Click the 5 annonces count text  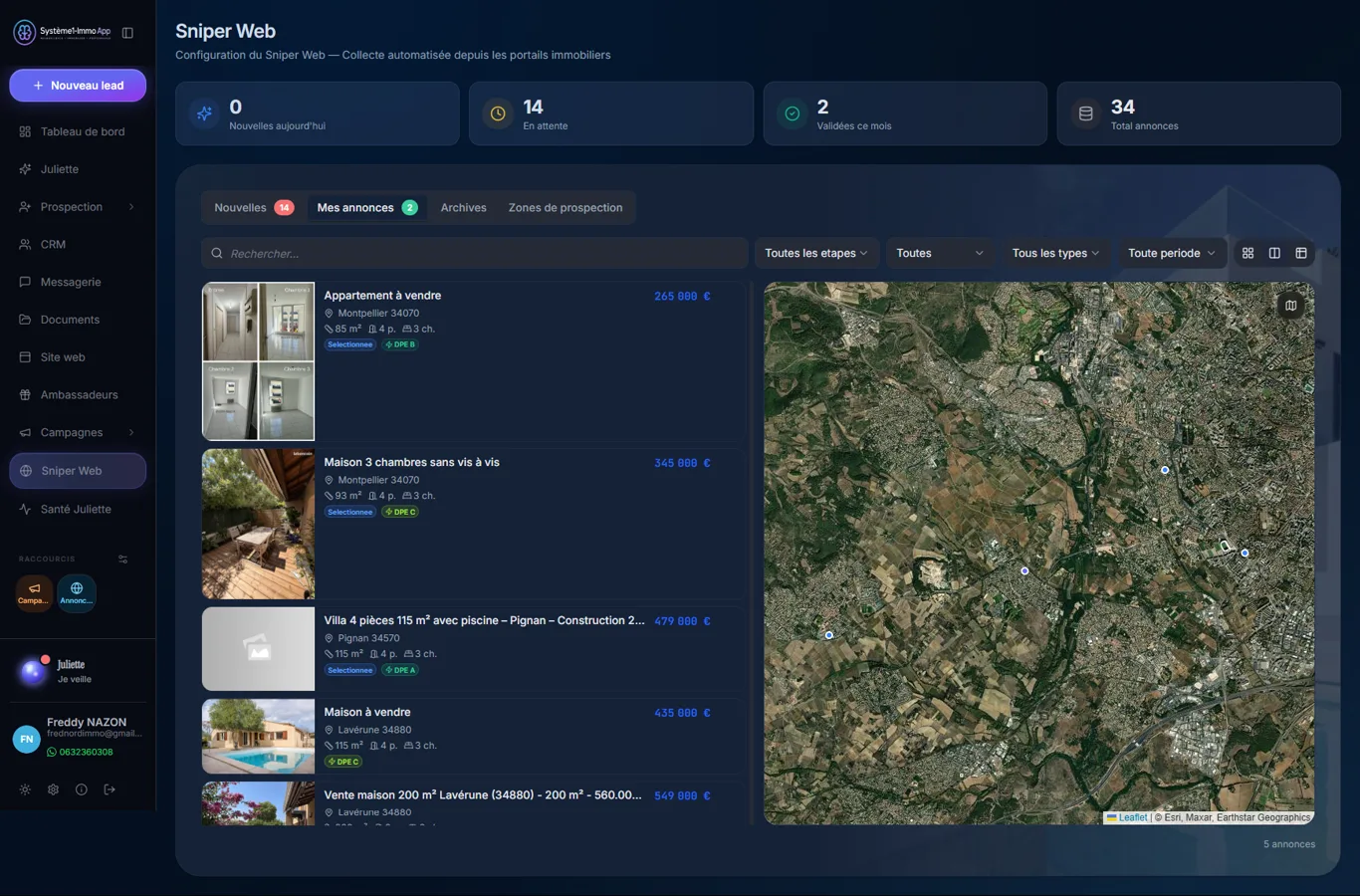point(1289,844)
